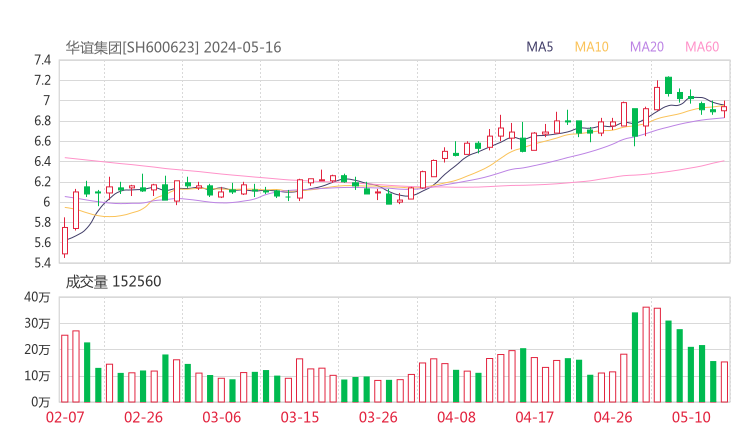740x440 pixels.
Task: Select the 2024-05-16 date in the title
Action: (243, 47)
